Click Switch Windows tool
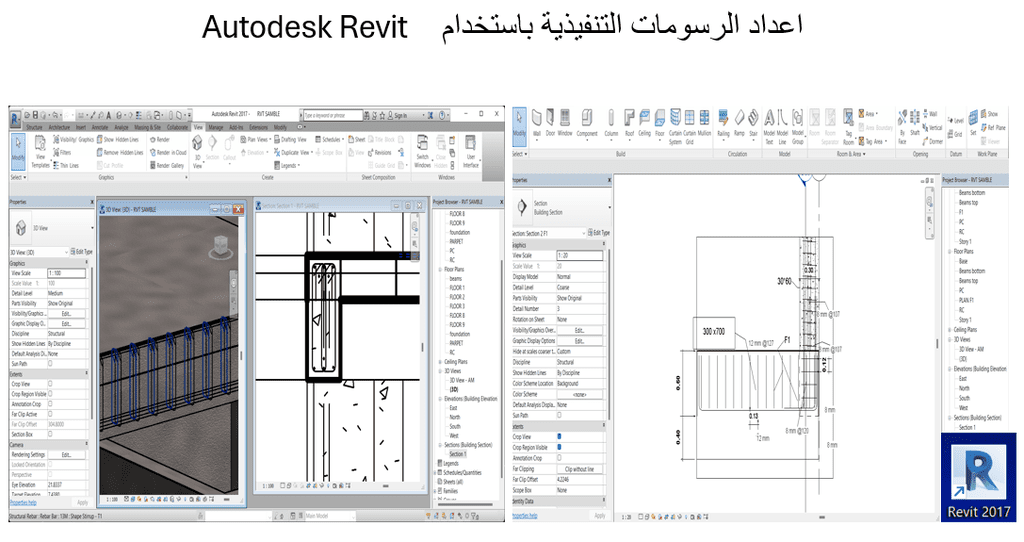This screenshot has width=1024, height=542. tap(423, 151)
